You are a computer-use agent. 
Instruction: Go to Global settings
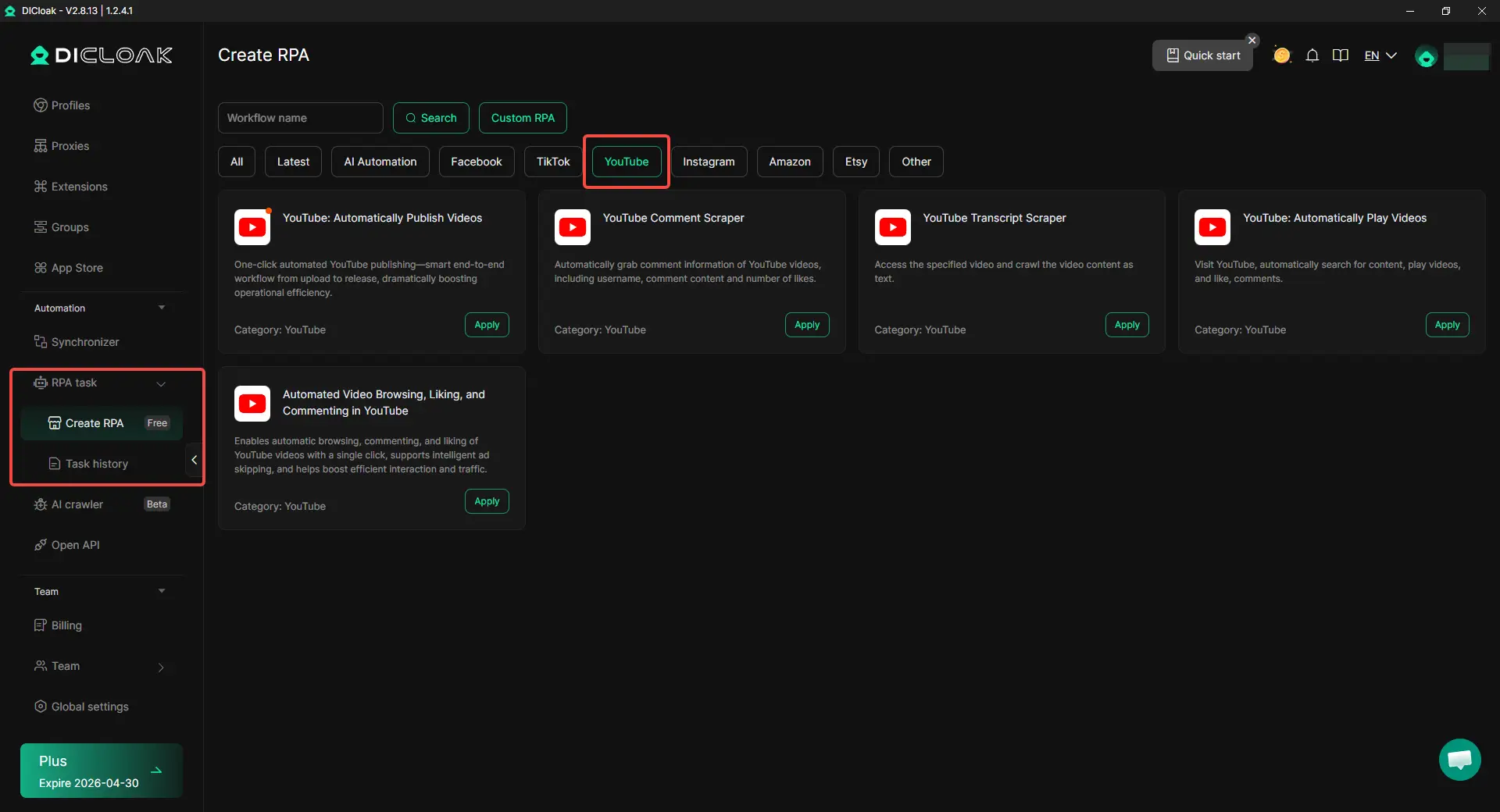pos(89,707)
